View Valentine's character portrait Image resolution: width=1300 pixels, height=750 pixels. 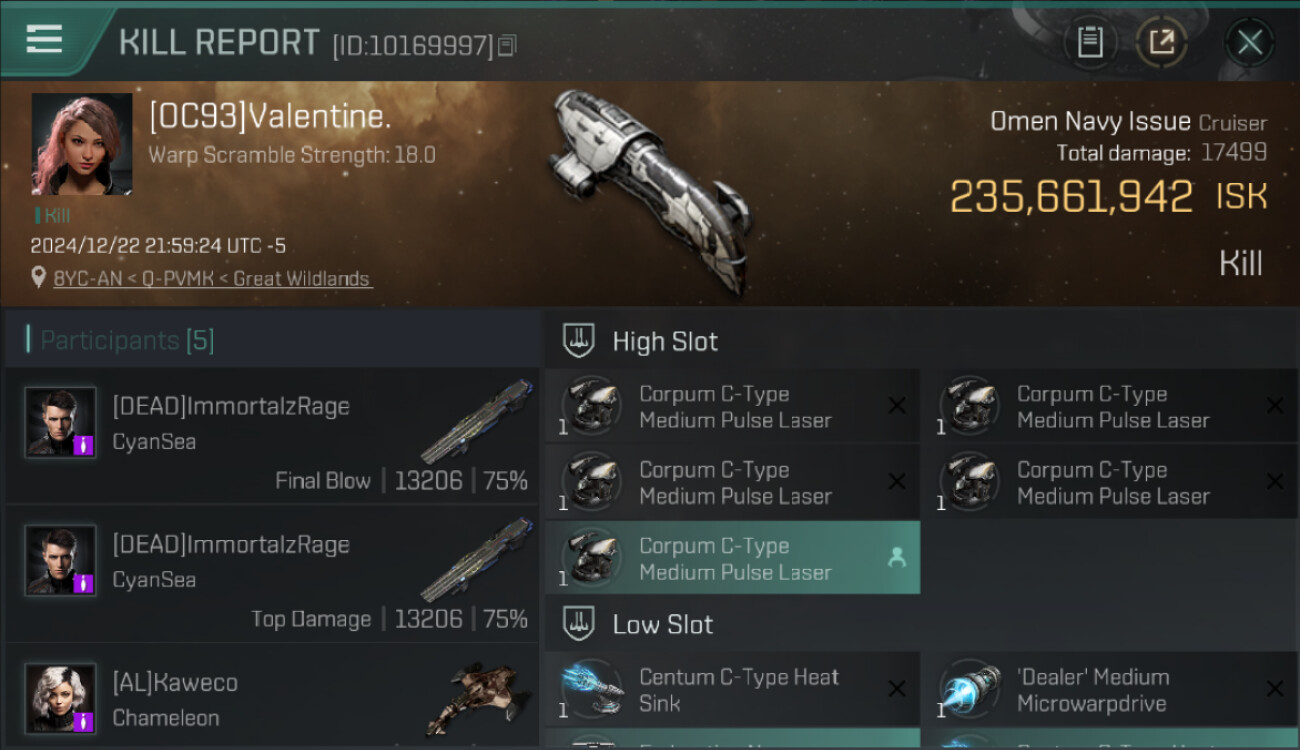(82, 144)
